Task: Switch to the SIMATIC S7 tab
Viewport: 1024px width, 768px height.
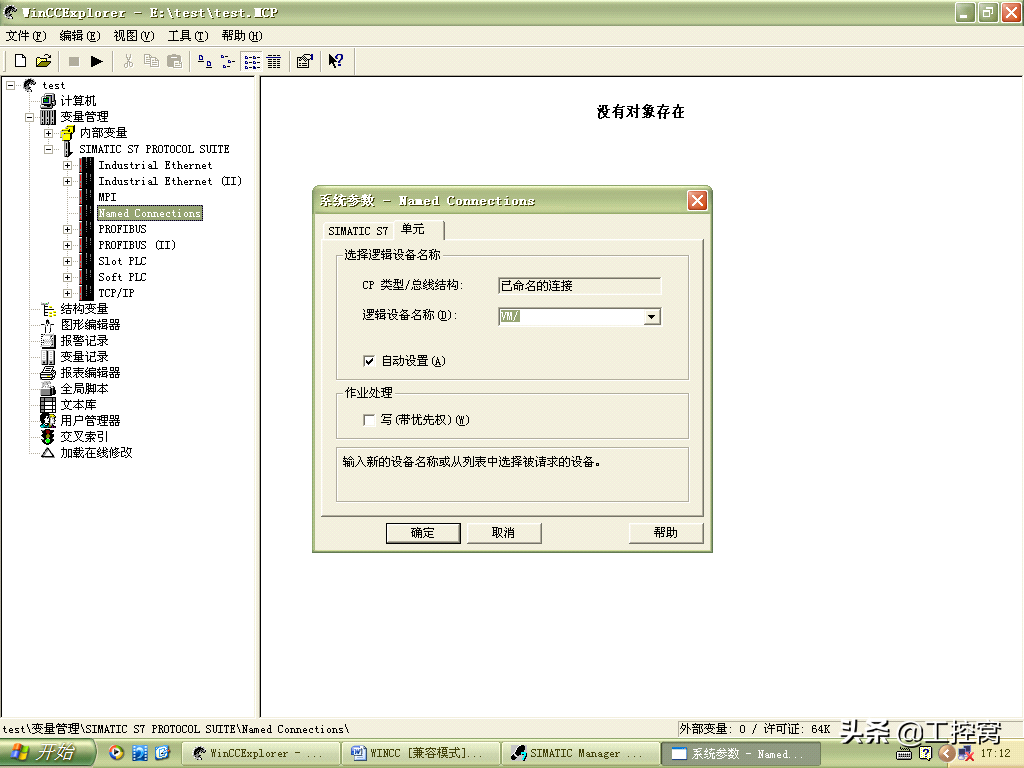Action: coord(357,231)
